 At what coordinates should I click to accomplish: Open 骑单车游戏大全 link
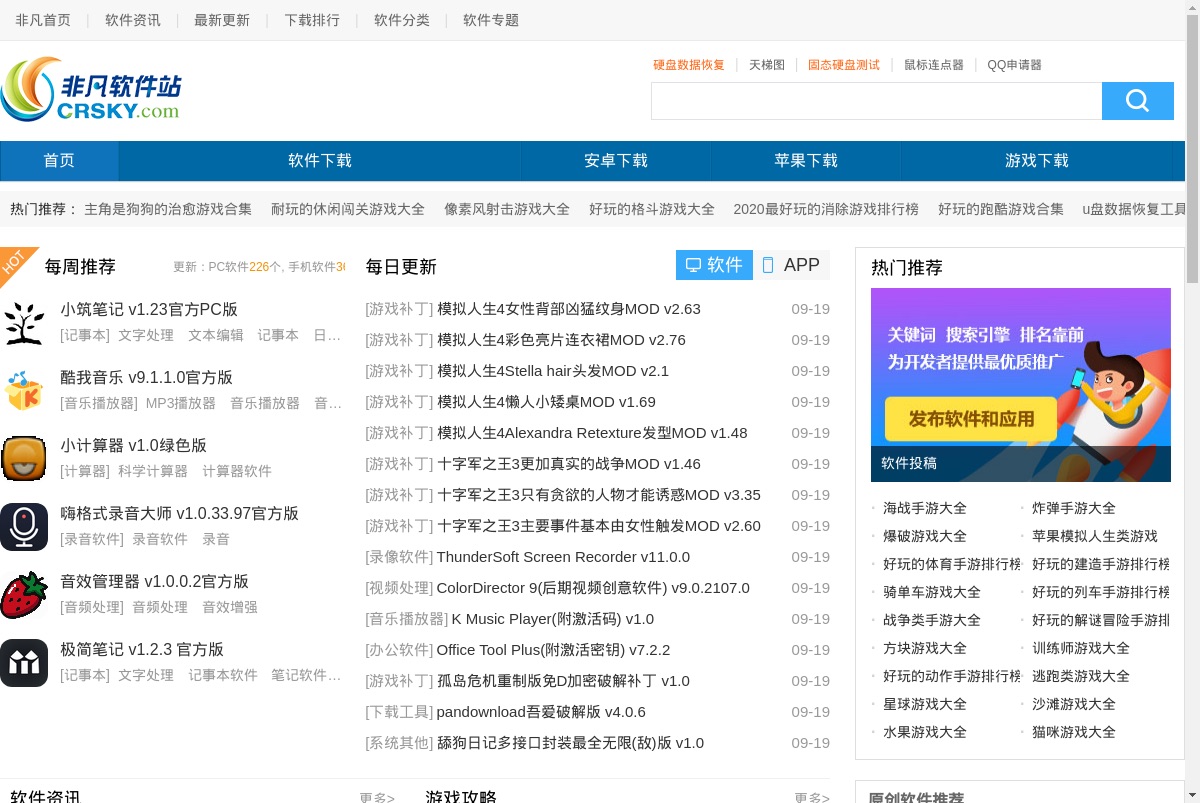tap(932, 592)
